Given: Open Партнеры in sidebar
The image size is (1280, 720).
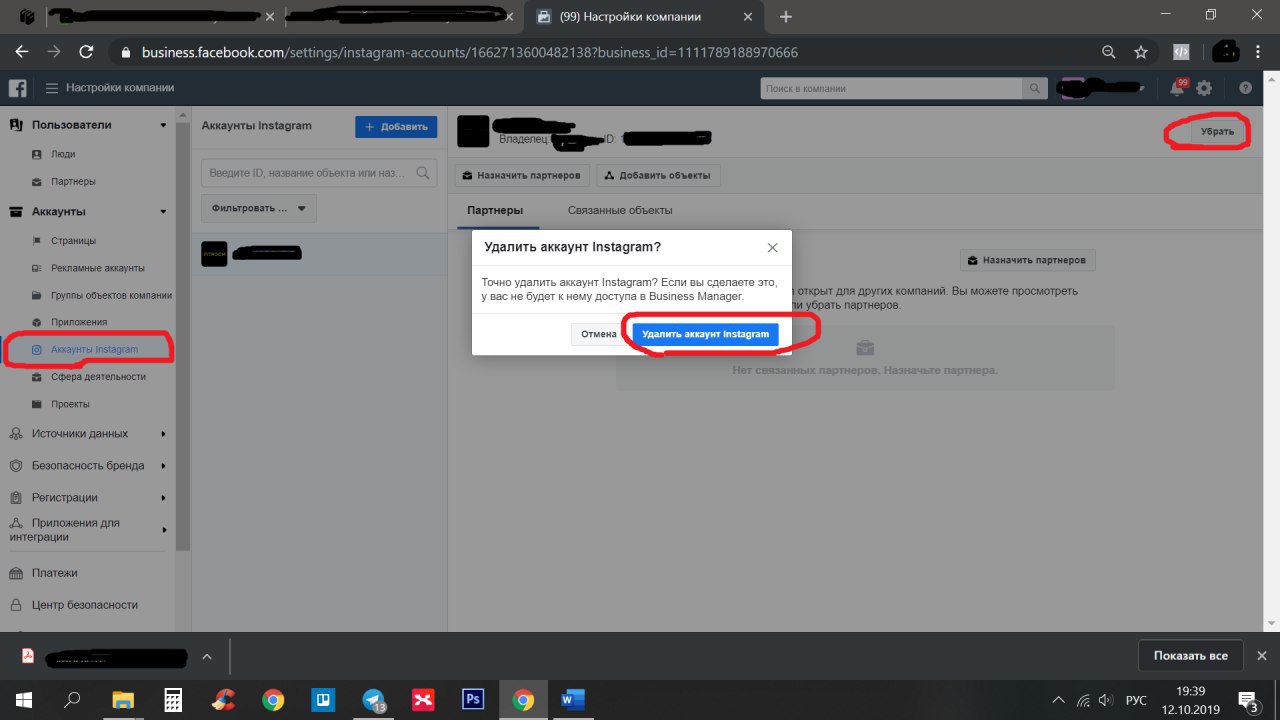Looking at the screenshot, I should 73,182.
